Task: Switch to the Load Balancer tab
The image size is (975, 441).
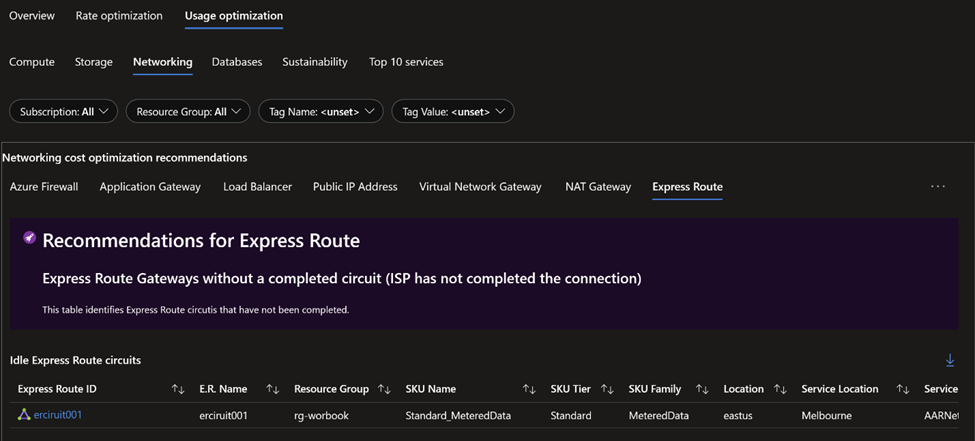Action: [x=257, y=187]
